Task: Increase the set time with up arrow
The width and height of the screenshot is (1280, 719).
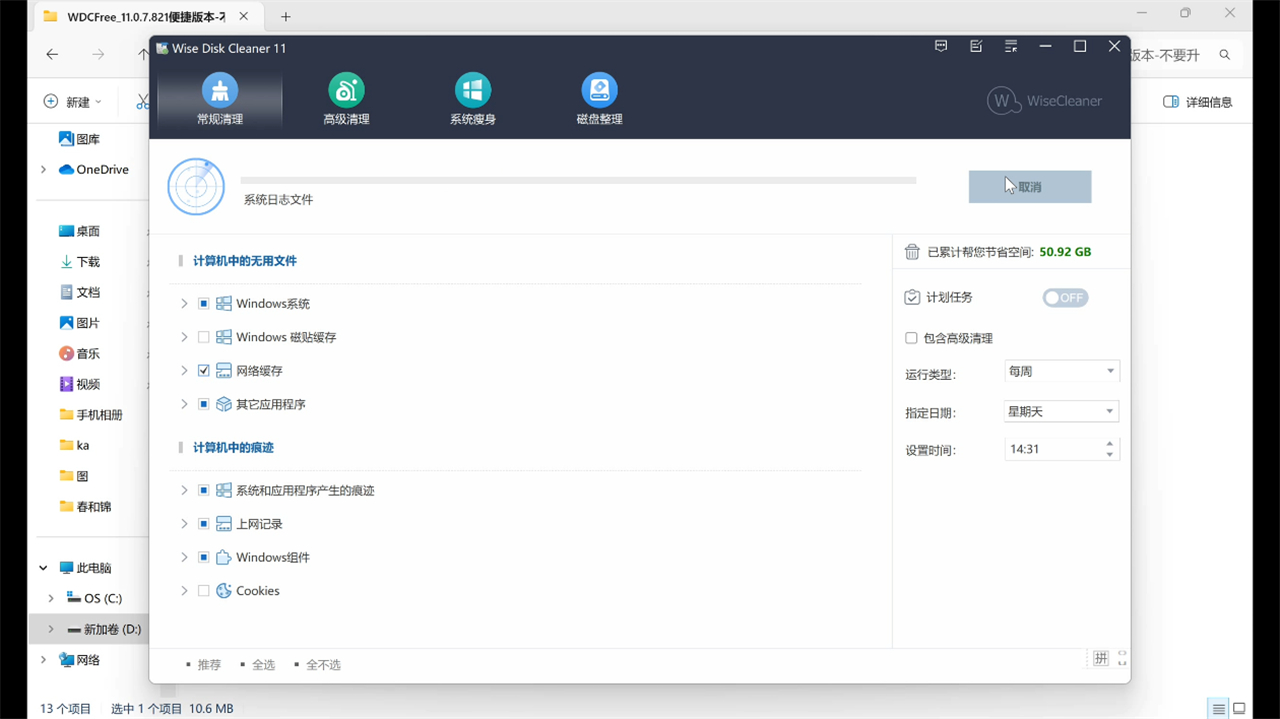Action: tap(1110, 443)
